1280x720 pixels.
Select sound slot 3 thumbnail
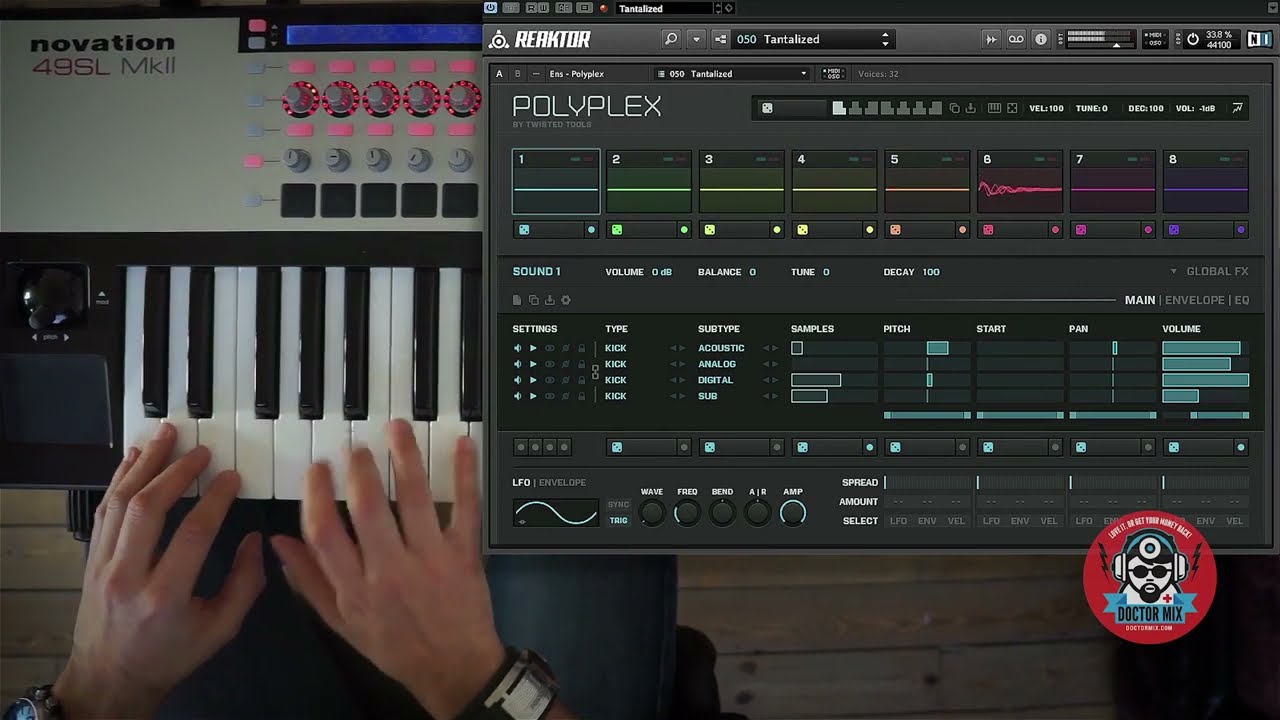point(741,181)
